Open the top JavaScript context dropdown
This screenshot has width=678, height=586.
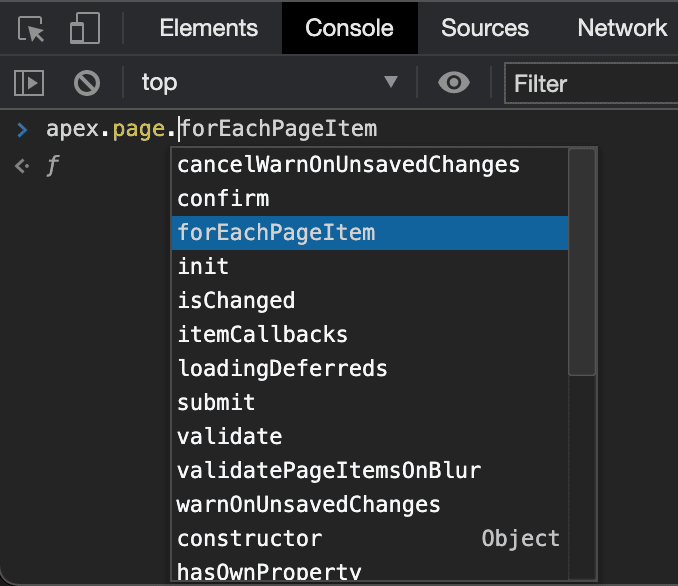[268, 83]
